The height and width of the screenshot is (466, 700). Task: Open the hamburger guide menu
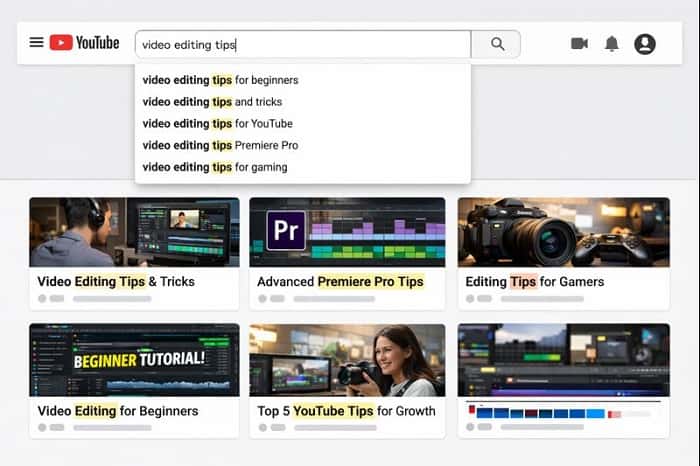click(36, 42)
